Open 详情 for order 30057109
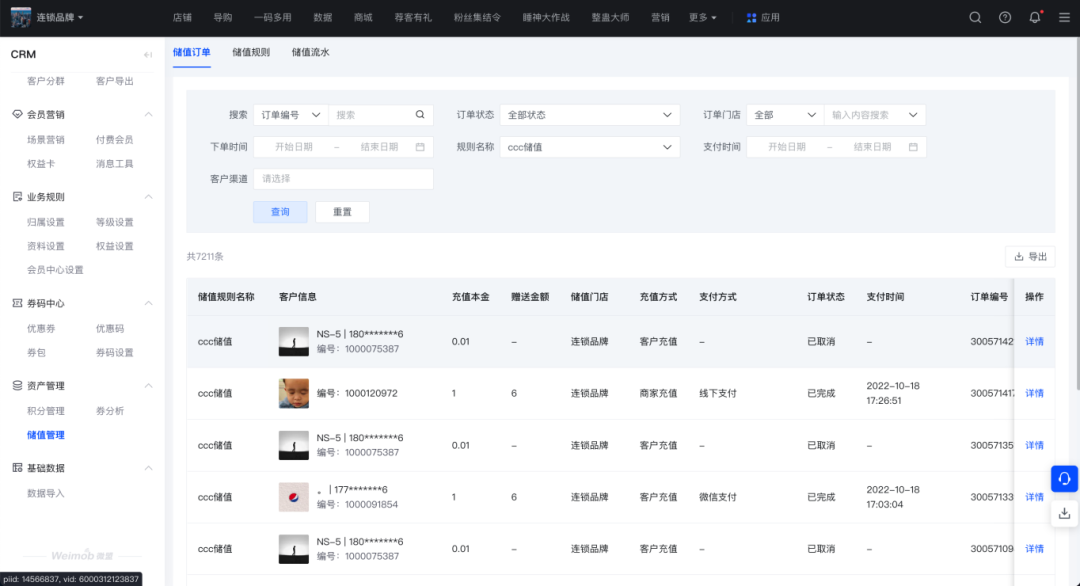The image size is (1080, 586). point(1035,549)
